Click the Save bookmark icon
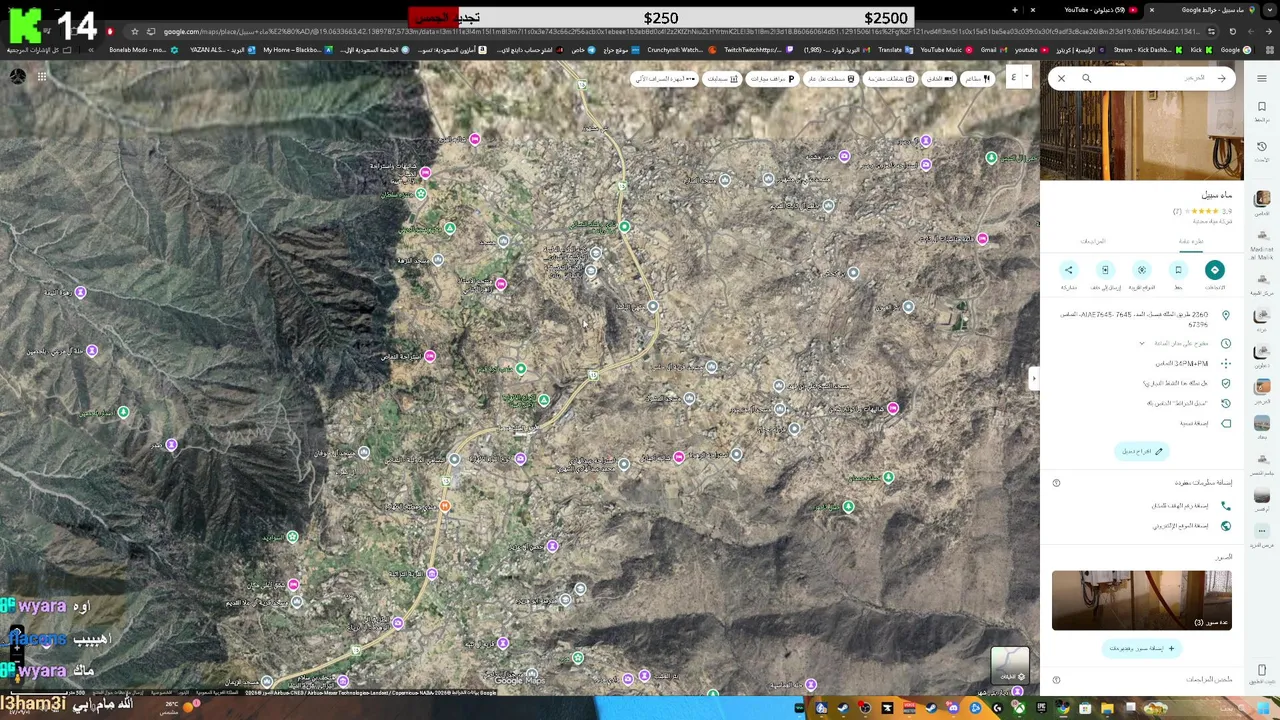Image resolution: width=1280 pixels, height=720 pixels. point(1178,270)
